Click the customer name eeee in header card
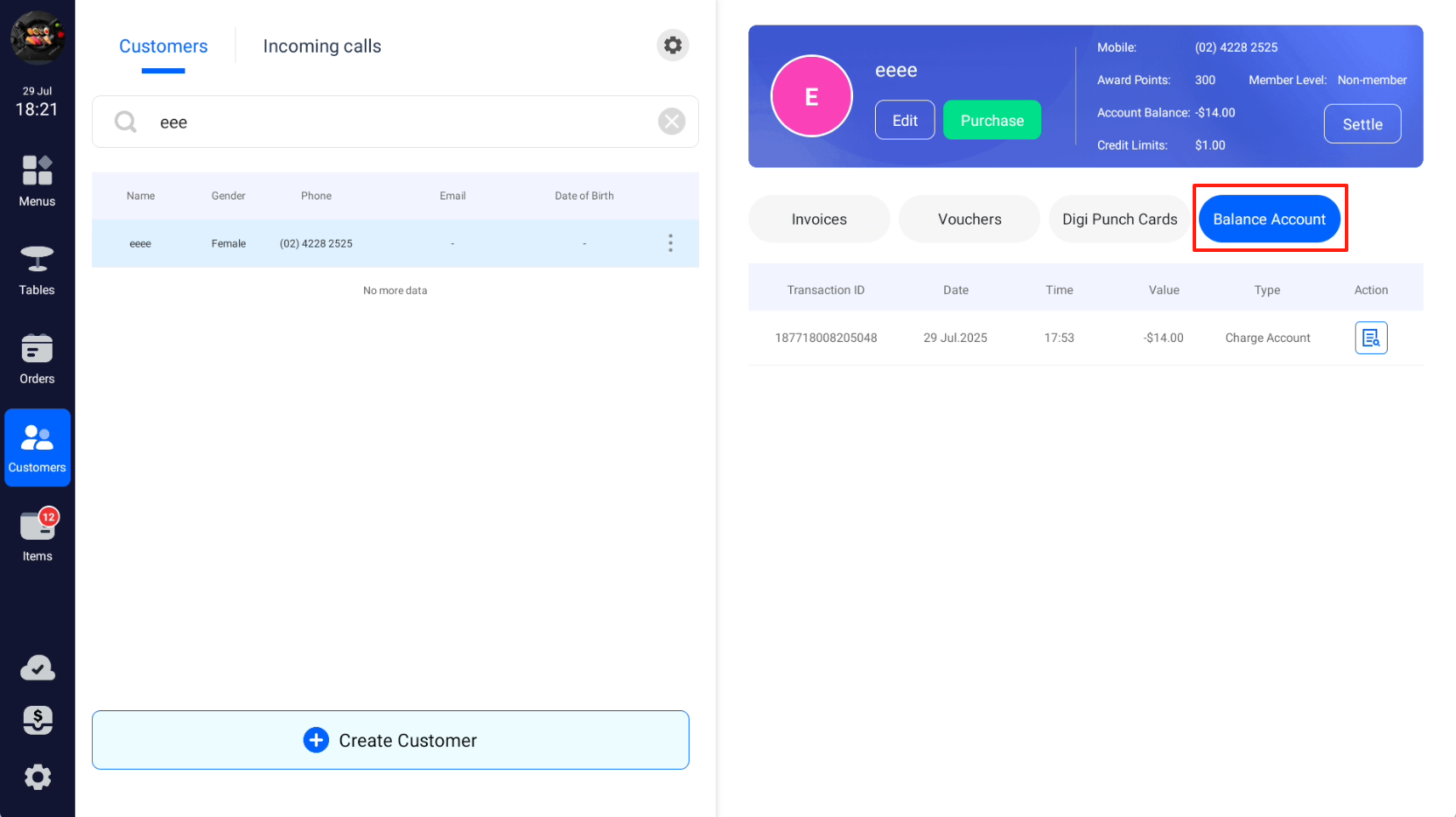1456x817 pixels. click(896, 70)
